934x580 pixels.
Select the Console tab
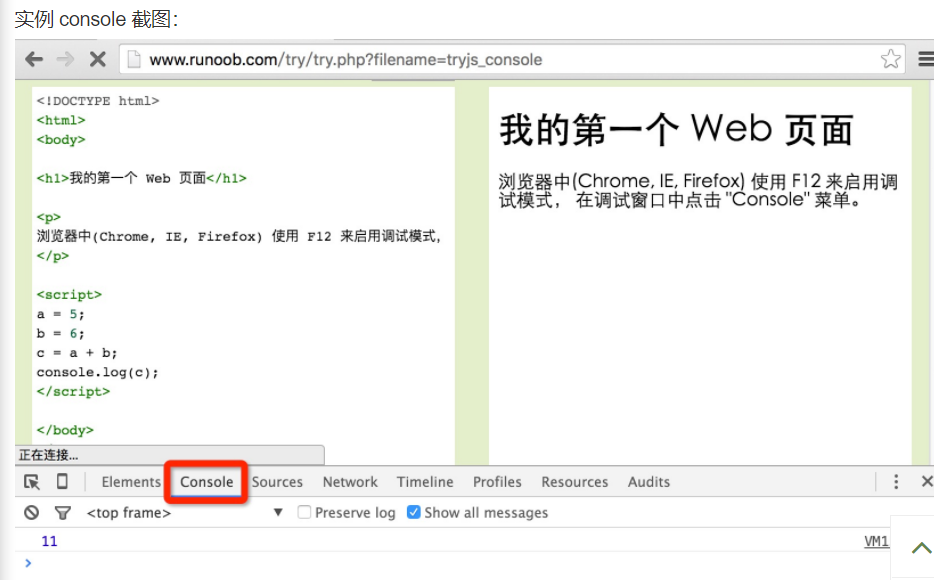(x=207, y=482)
